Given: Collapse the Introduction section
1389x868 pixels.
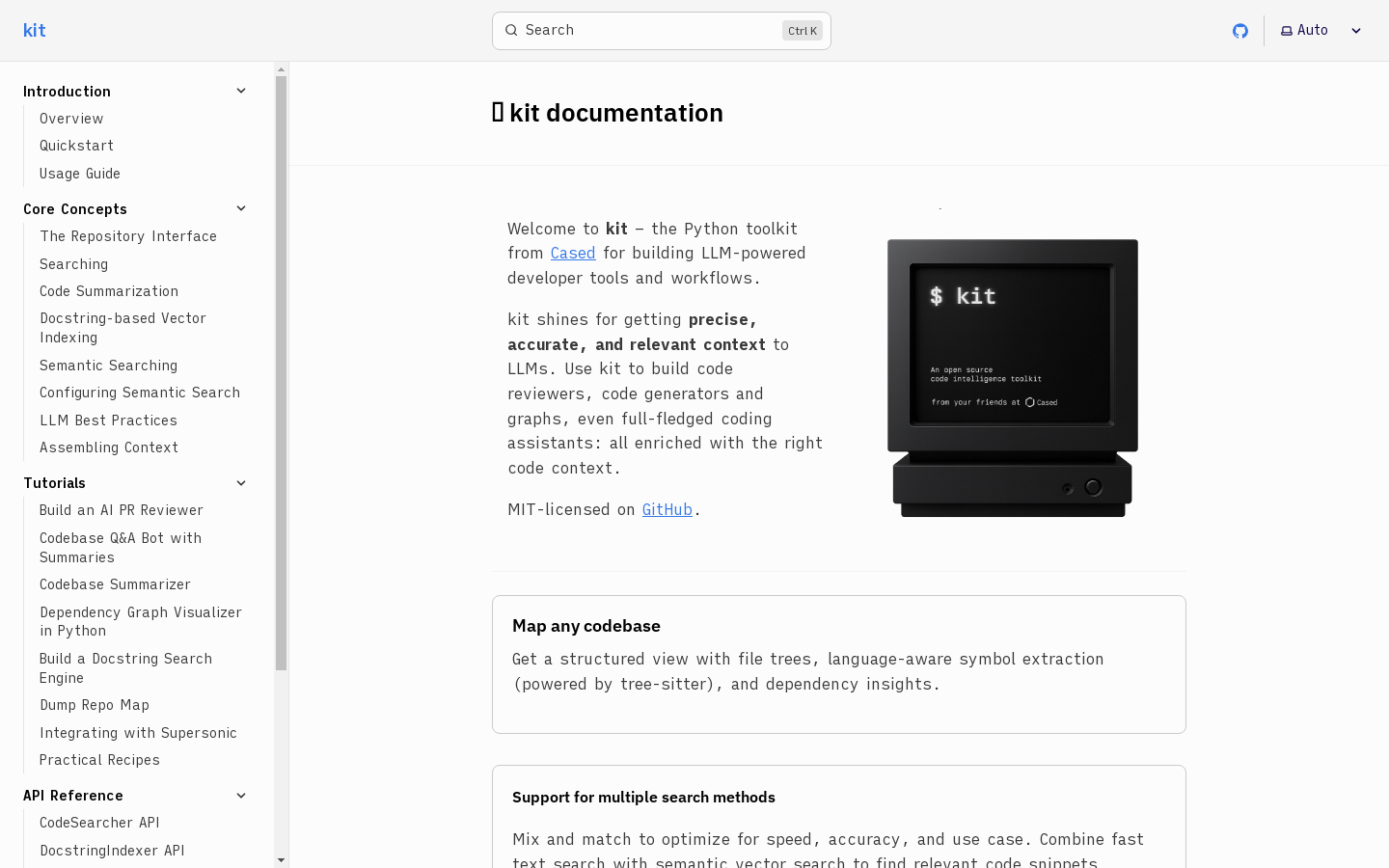Looking at the screenshot, I should [241, 91].
